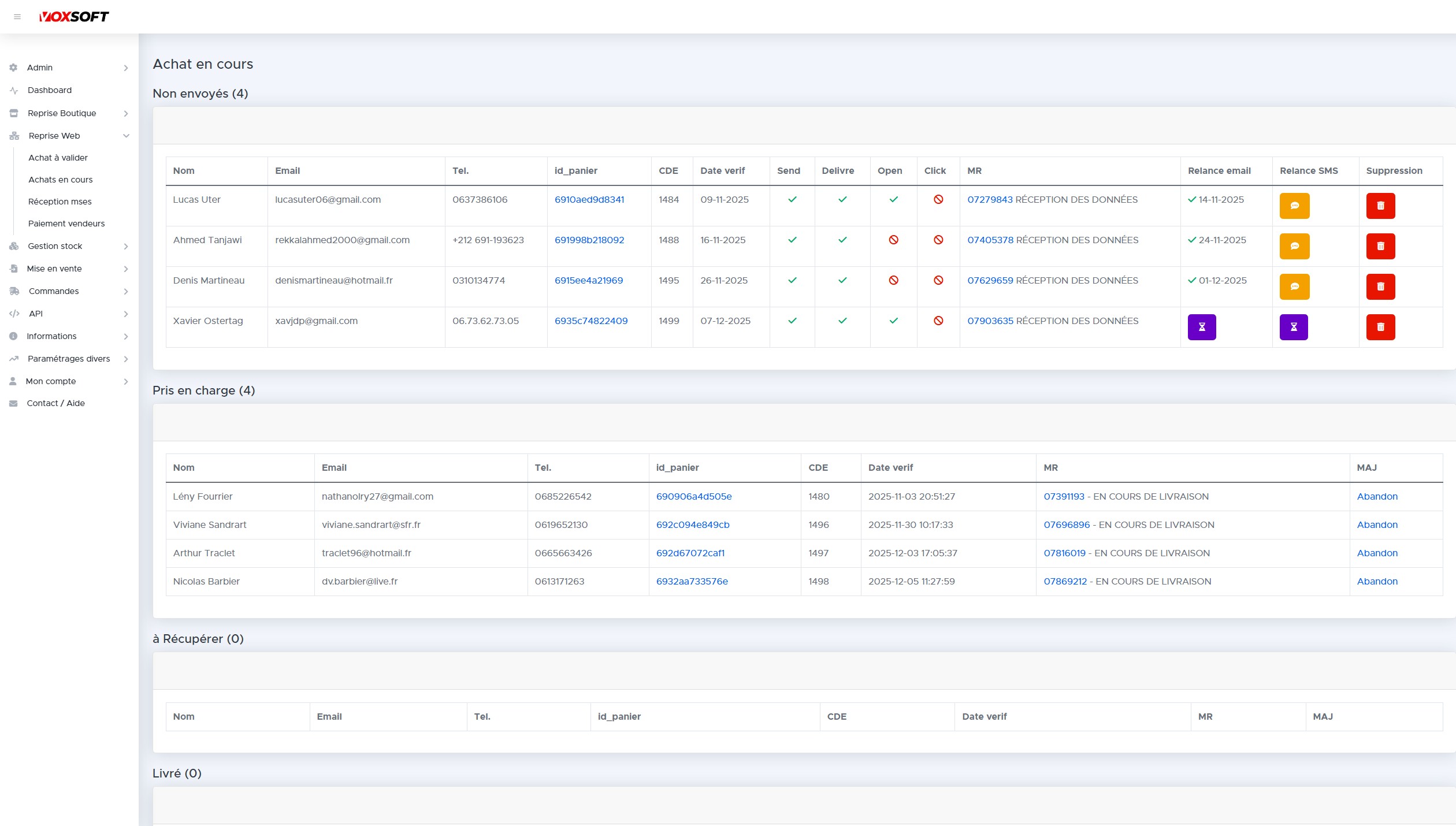Screen dimensions: 1456x826
Task: Open Paiement vendeurs submenu item
Action: point(66,224)
